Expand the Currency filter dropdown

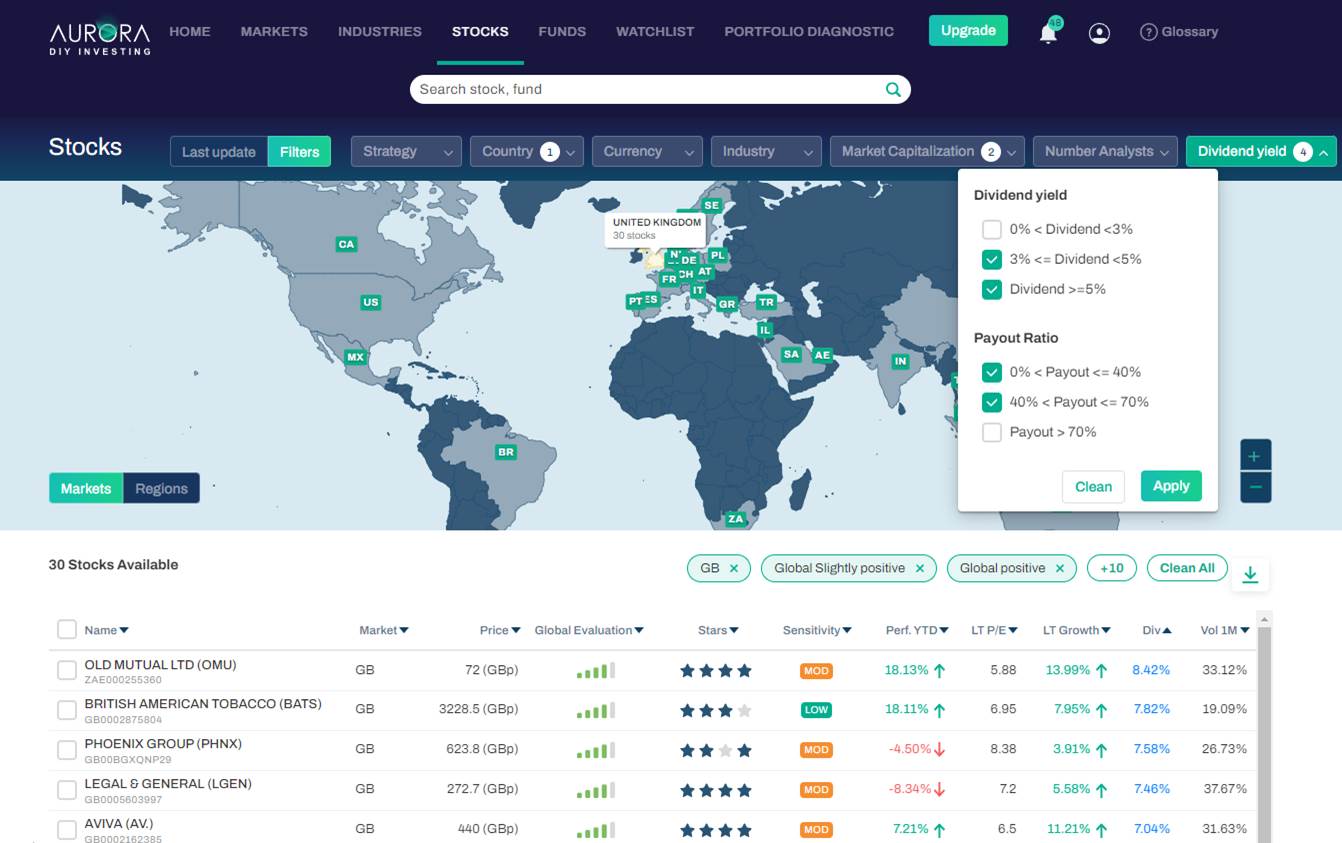(647, 151)
